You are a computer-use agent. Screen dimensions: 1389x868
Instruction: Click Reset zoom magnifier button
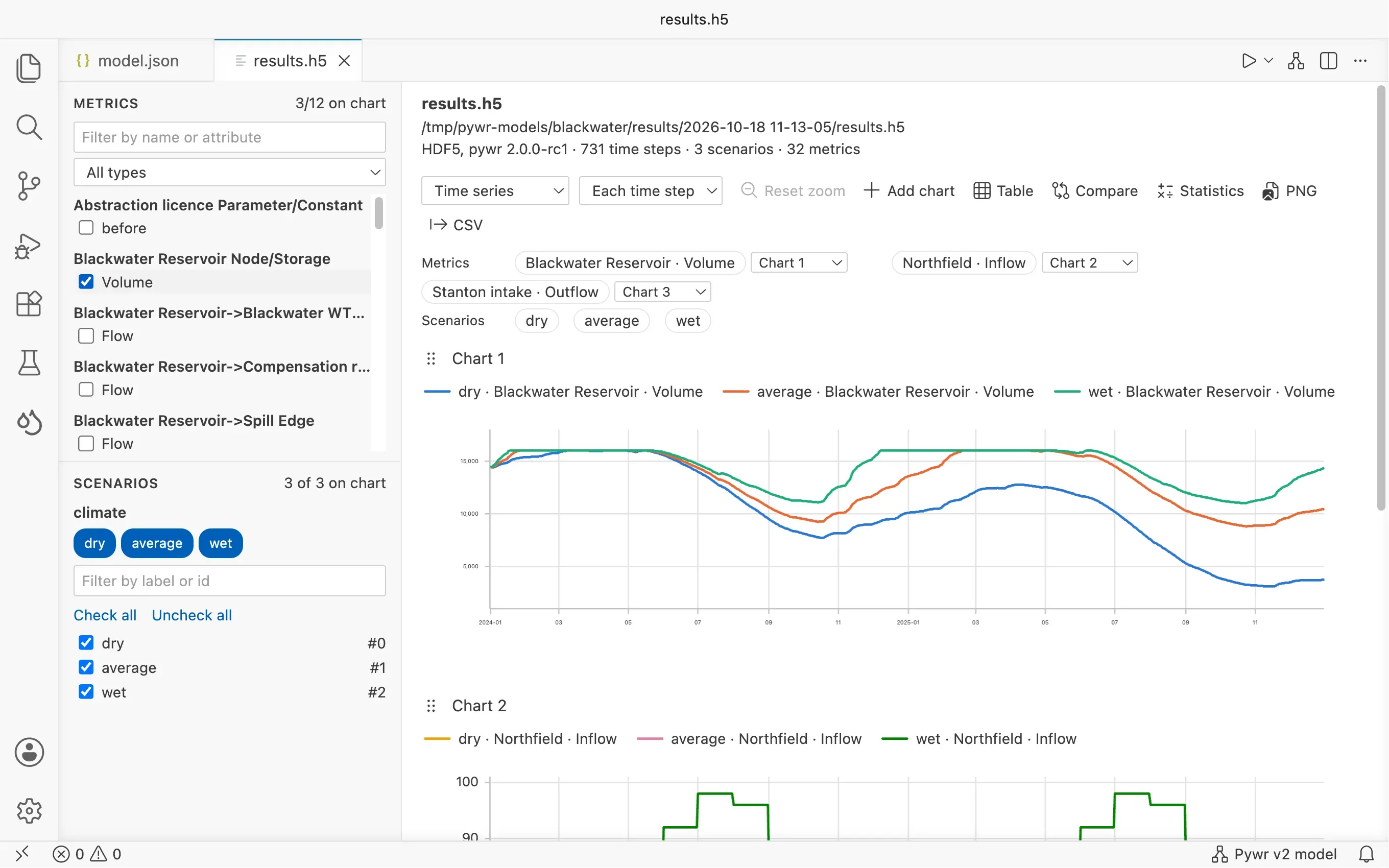point(793,190)
